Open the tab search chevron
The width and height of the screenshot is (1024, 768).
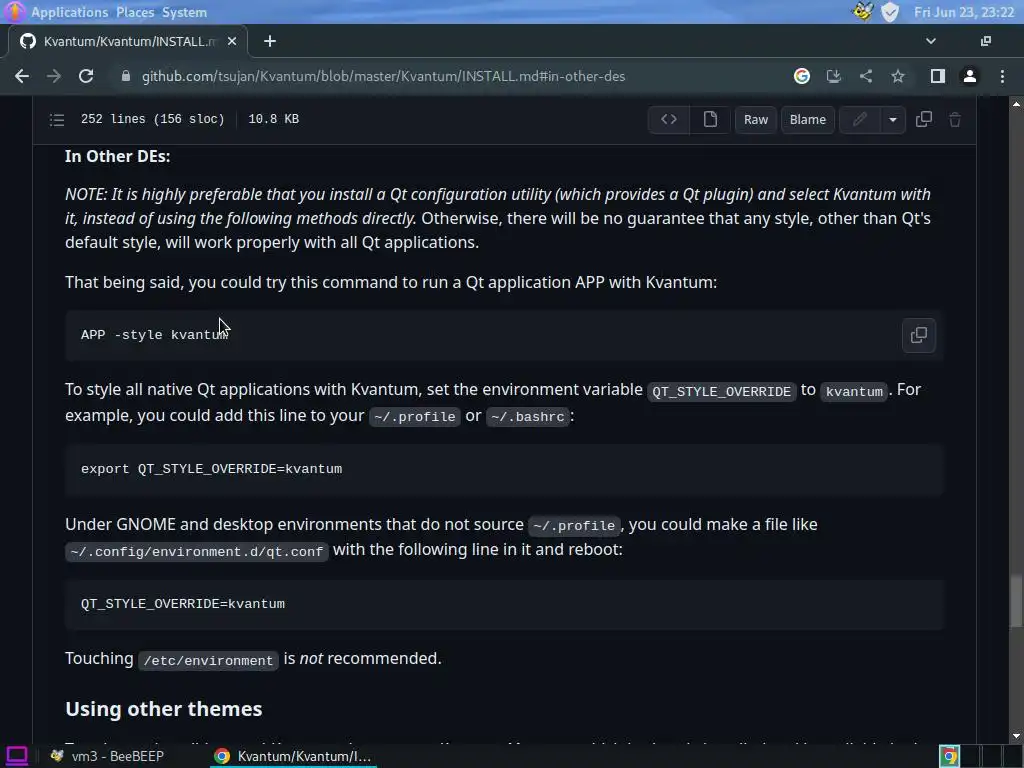[931, 41]
